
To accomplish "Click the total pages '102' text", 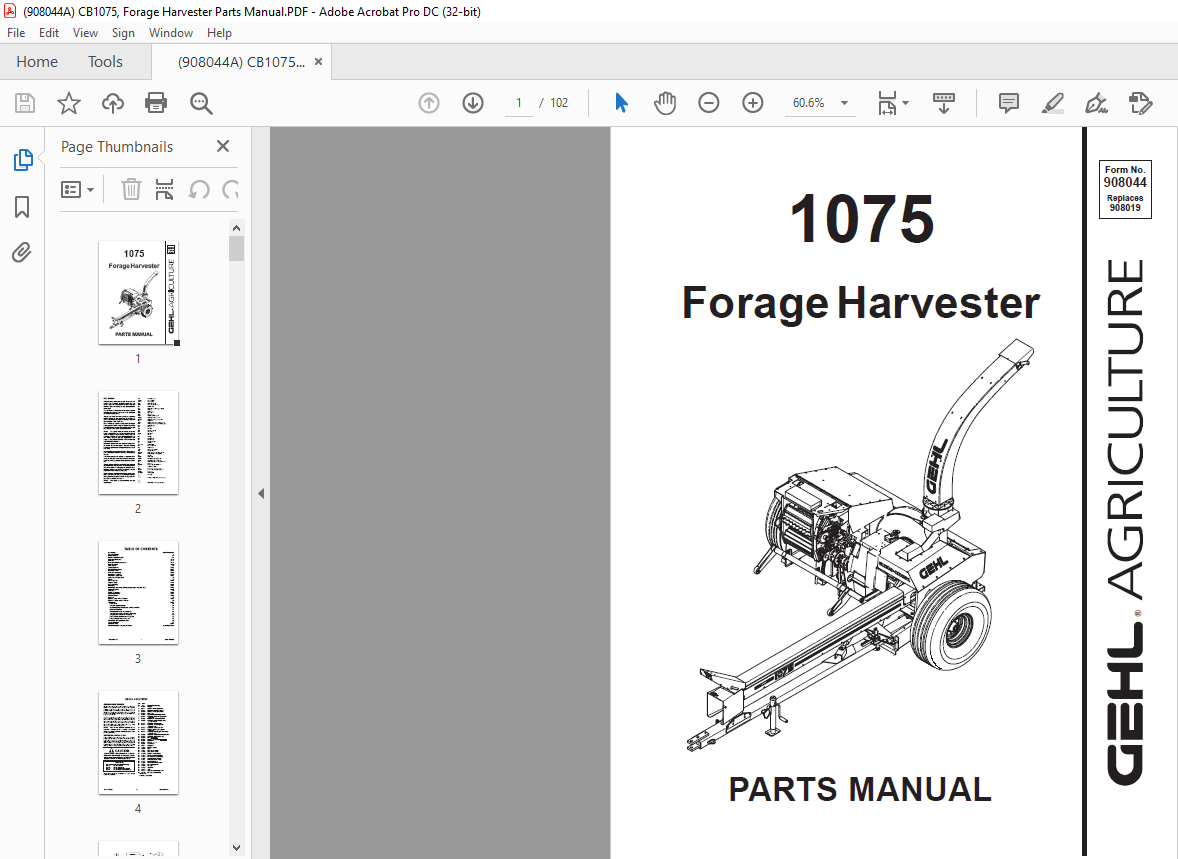I will click(x=559, y=103).
